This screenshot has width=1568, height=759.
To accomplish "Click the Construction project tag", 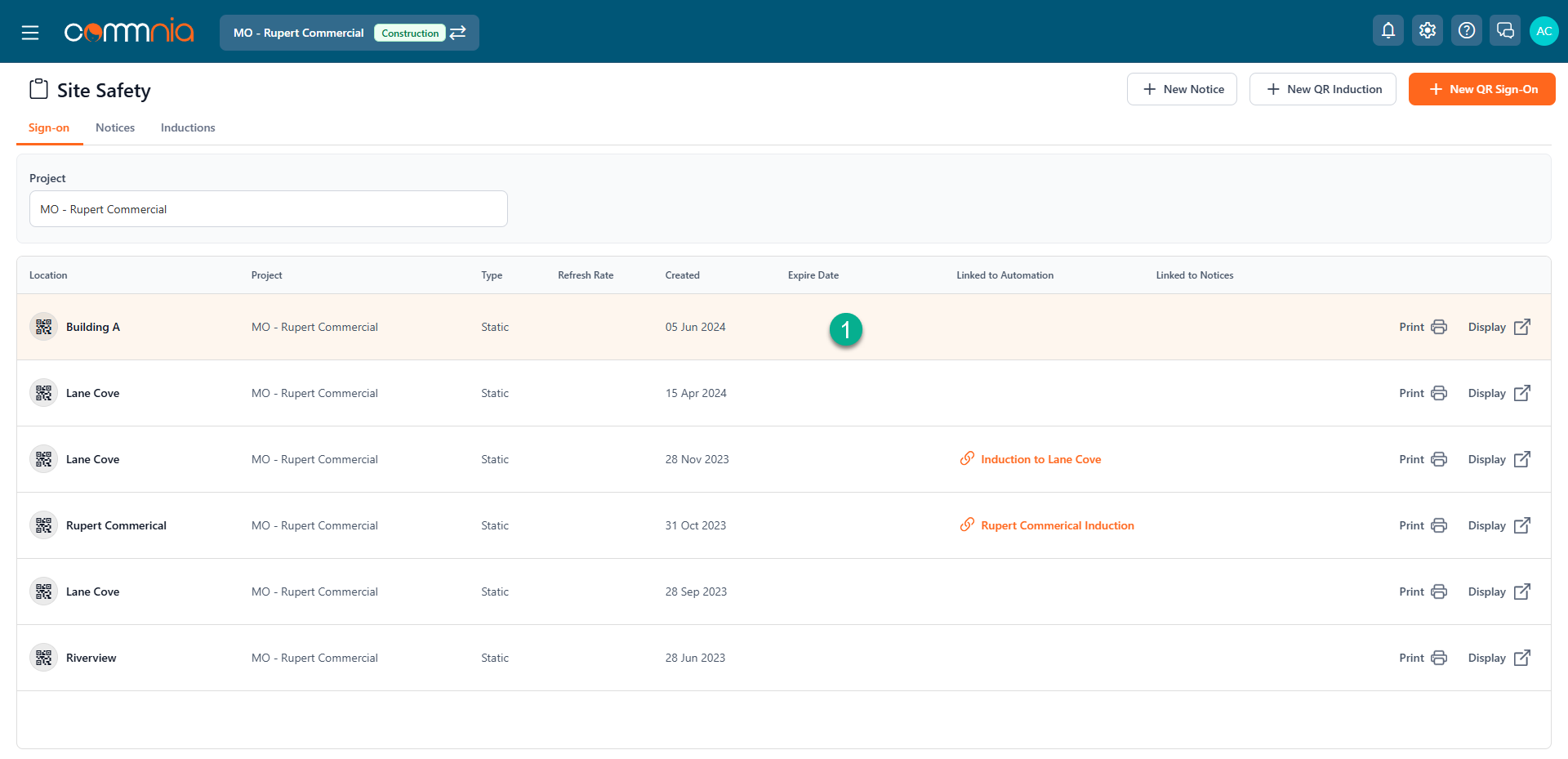I will click(x=410, y=33).
